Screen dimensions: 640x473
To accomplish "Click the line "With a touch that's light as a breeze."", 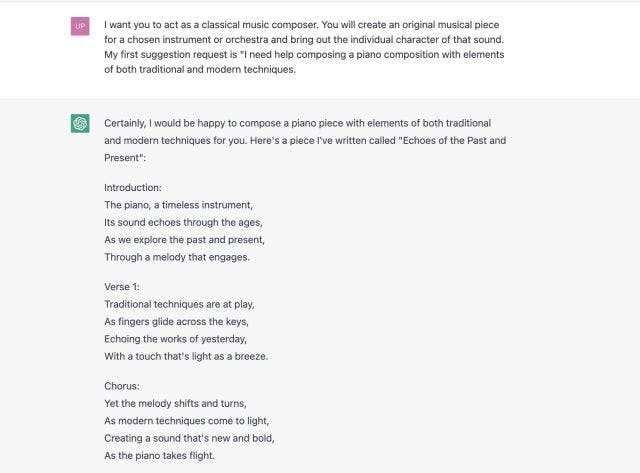I will click(186, 356).
